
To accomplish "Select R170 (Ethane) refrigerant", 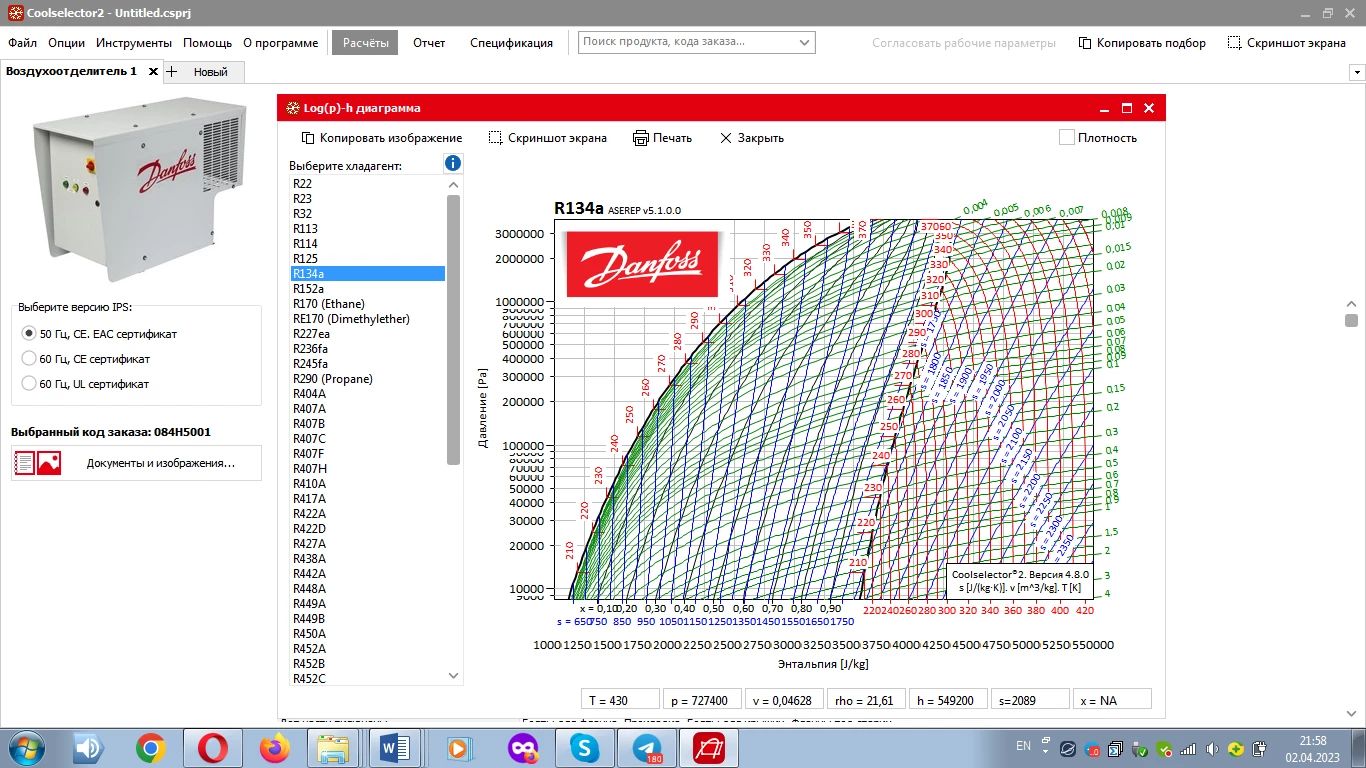I will (x=368, y=304).
